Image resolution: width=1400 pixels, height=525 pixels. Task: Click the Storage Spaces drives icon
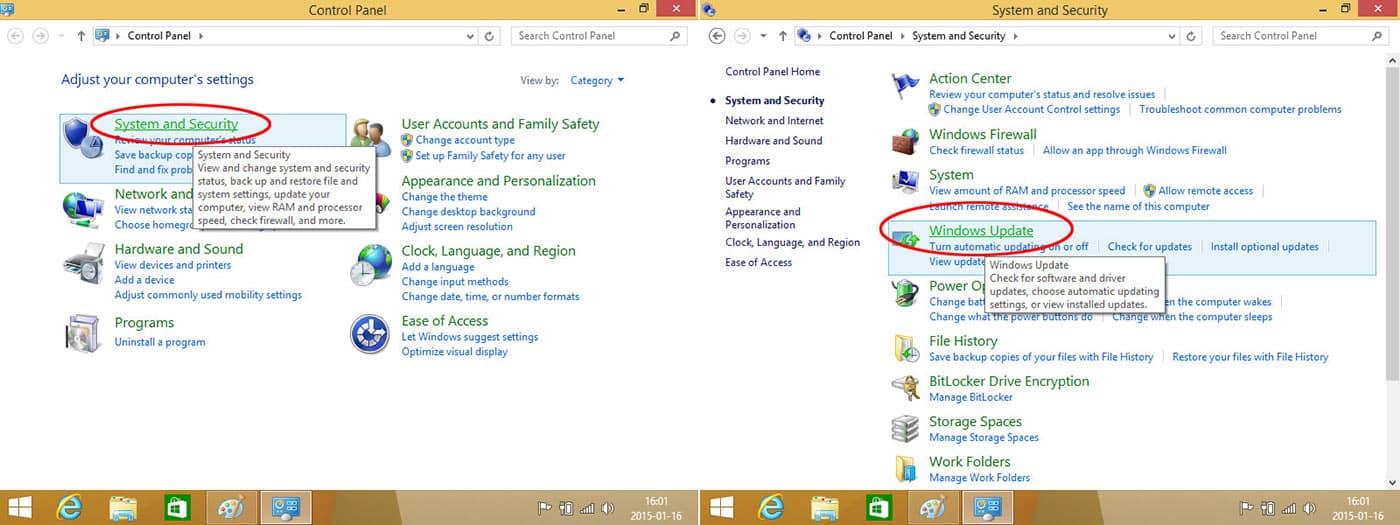906,428
